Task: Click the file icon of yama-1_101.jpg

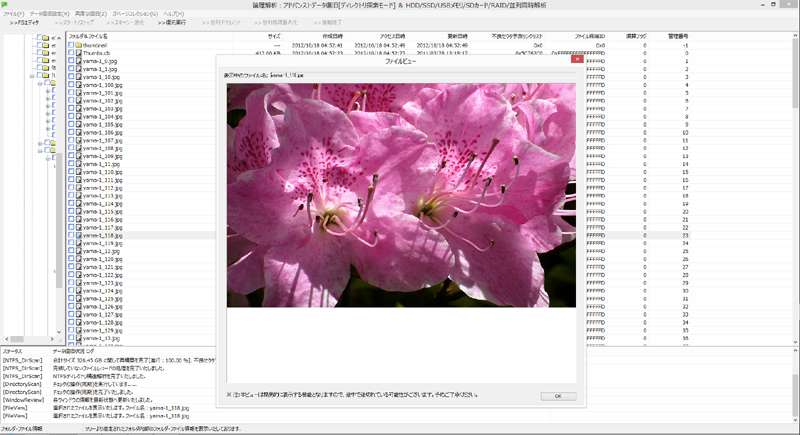Action: coord(79,93)
